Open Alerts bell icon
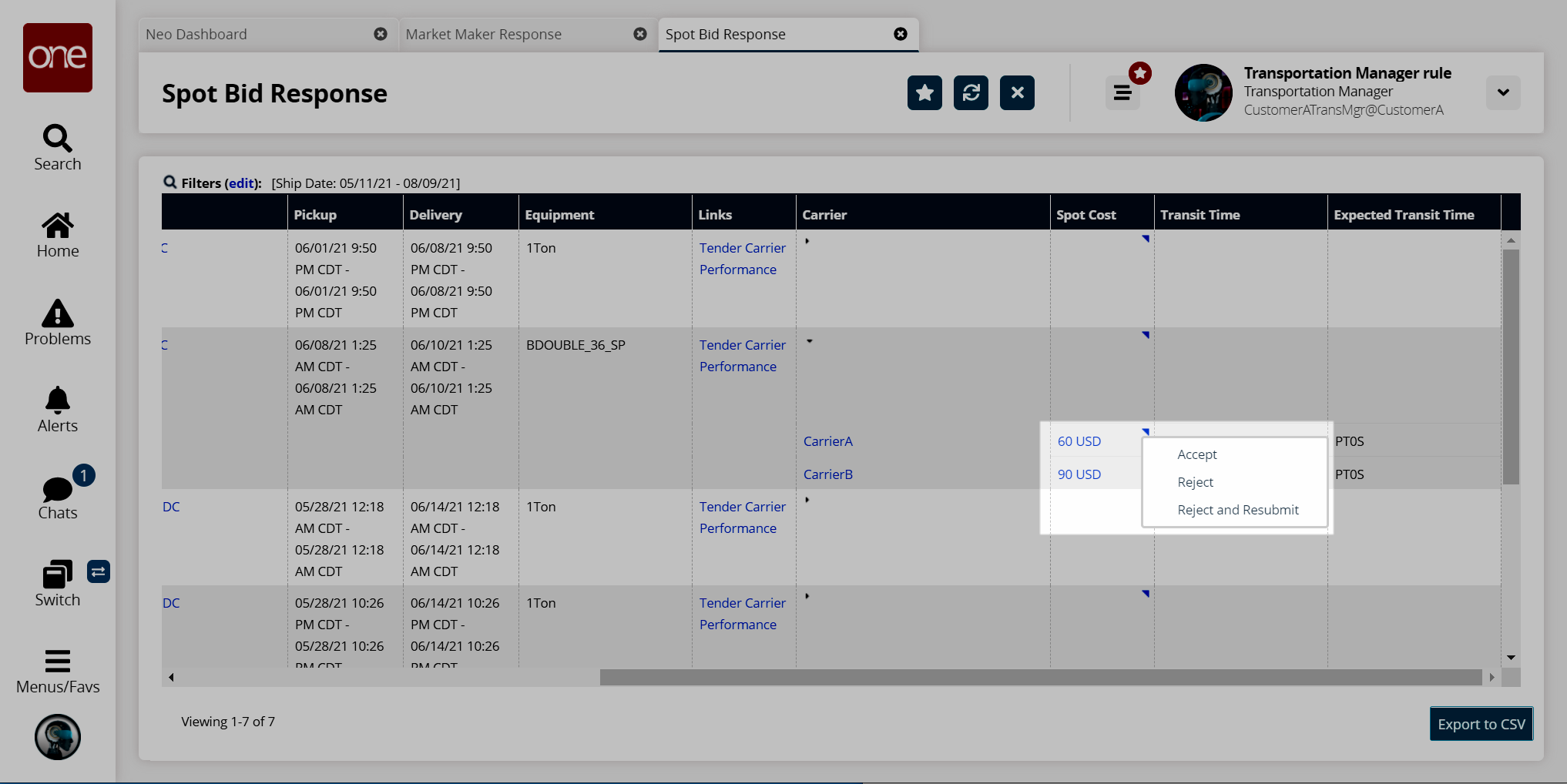The width and height of the screenshot is (1567, 784). click(58, 400)
